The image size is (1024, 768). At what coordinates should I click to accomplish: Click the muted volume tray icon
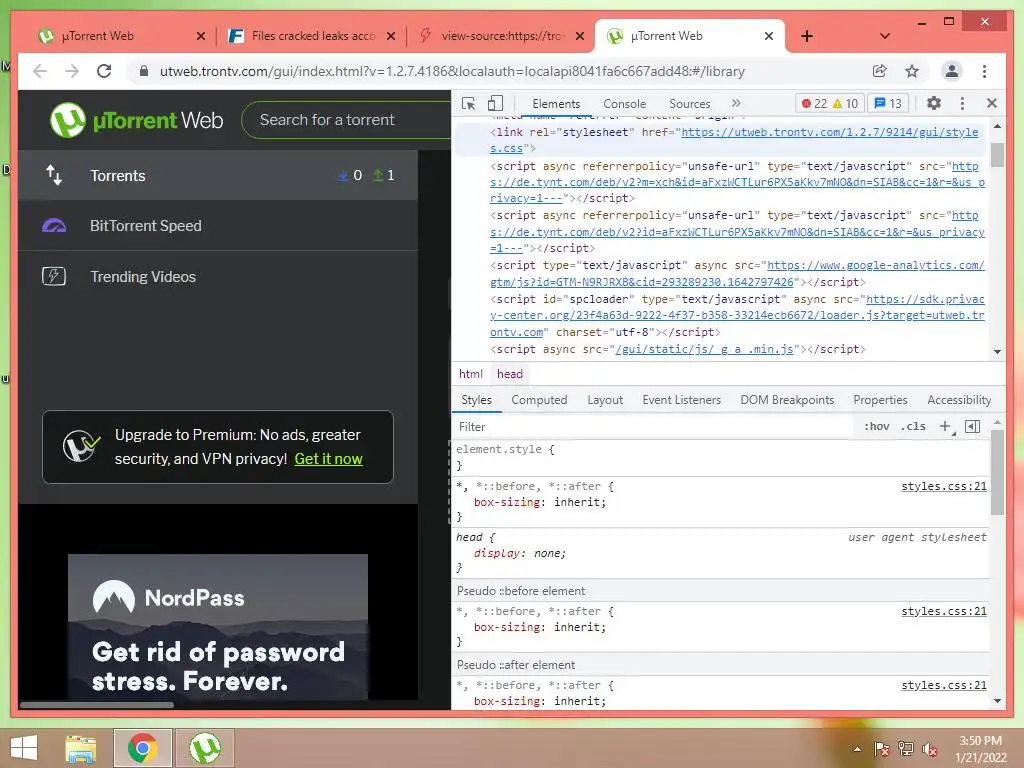pos(930,749)
